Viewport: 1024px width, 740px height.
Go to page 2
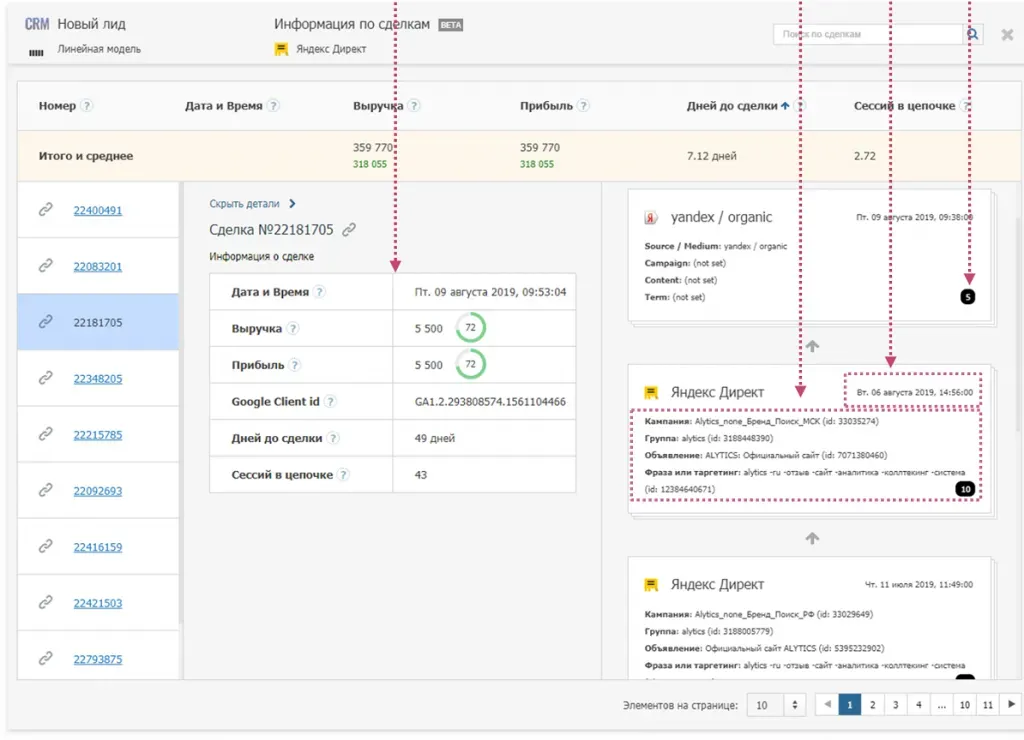[x=872, y=705]
